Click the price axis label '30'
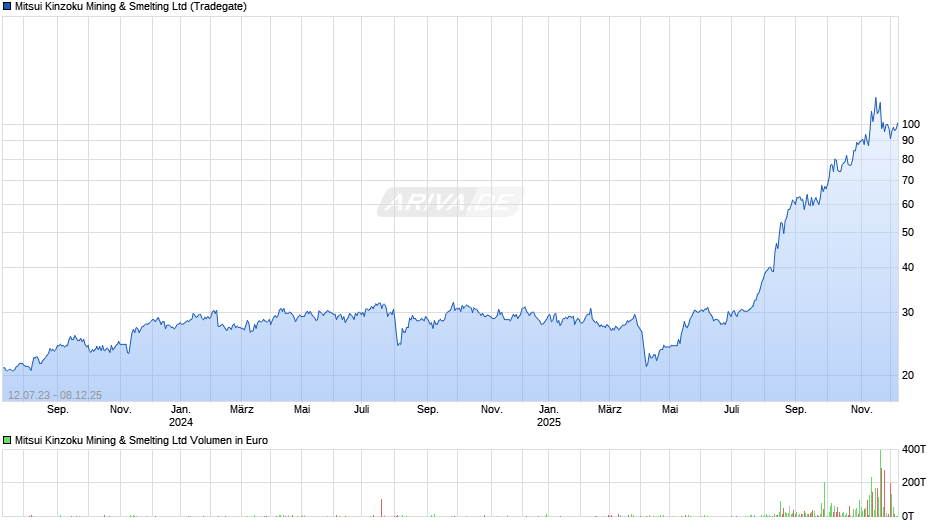The height and width of the screenshot is (526, 940). pos(908,312)
